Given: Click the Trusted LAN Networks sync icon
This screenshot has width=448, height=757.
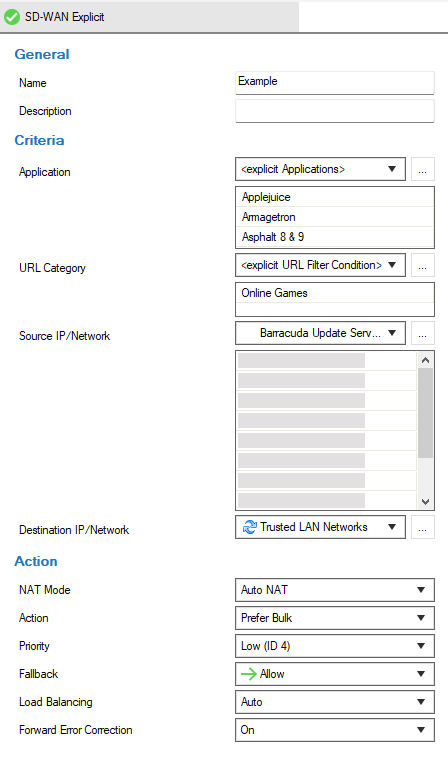Looking at the screenshot, I should [250, 527].
